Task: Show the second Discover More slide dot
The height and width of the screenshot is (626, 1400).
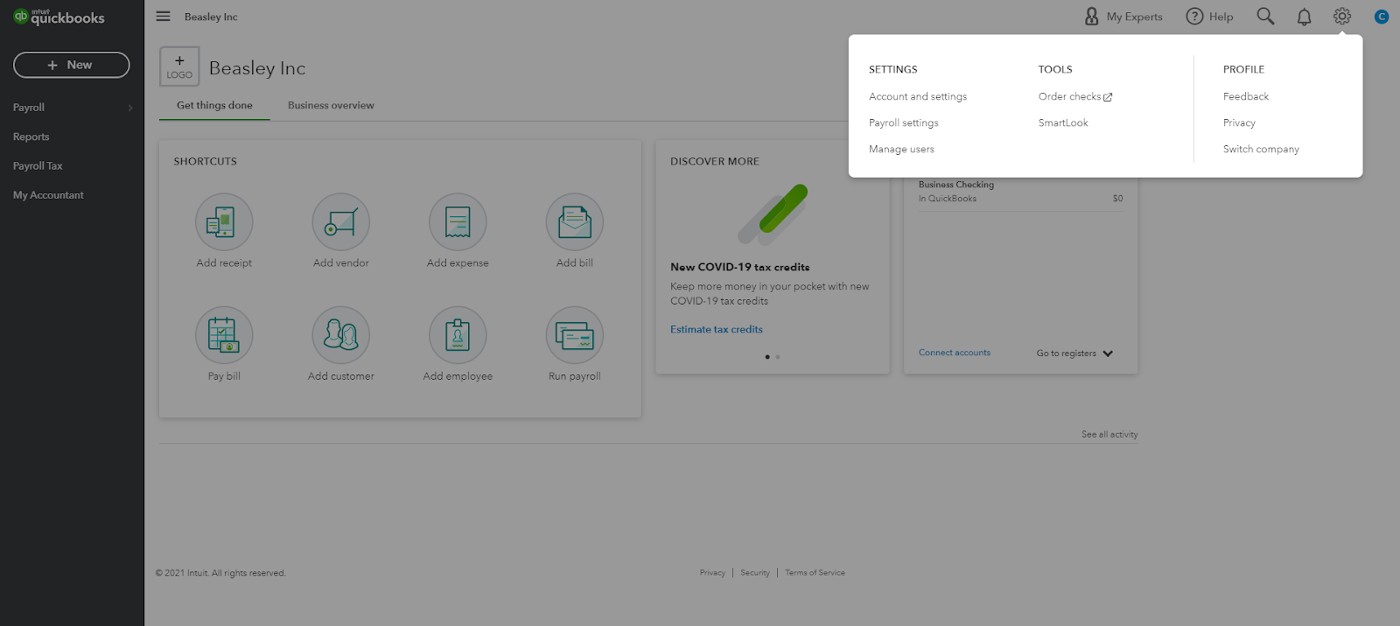Action: click(x=778, y=357)
